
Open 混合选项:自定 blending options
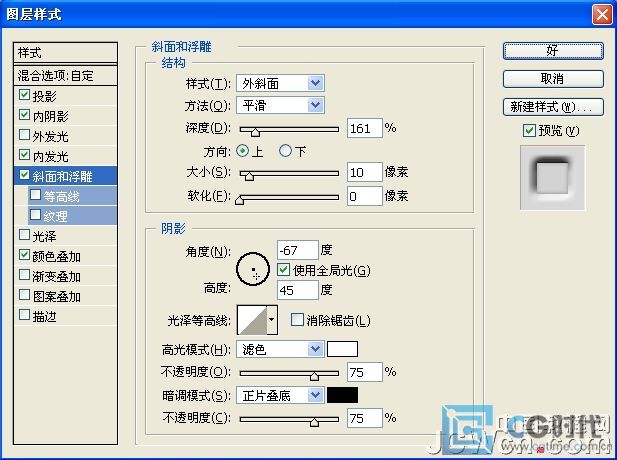[x=65, y=75]
